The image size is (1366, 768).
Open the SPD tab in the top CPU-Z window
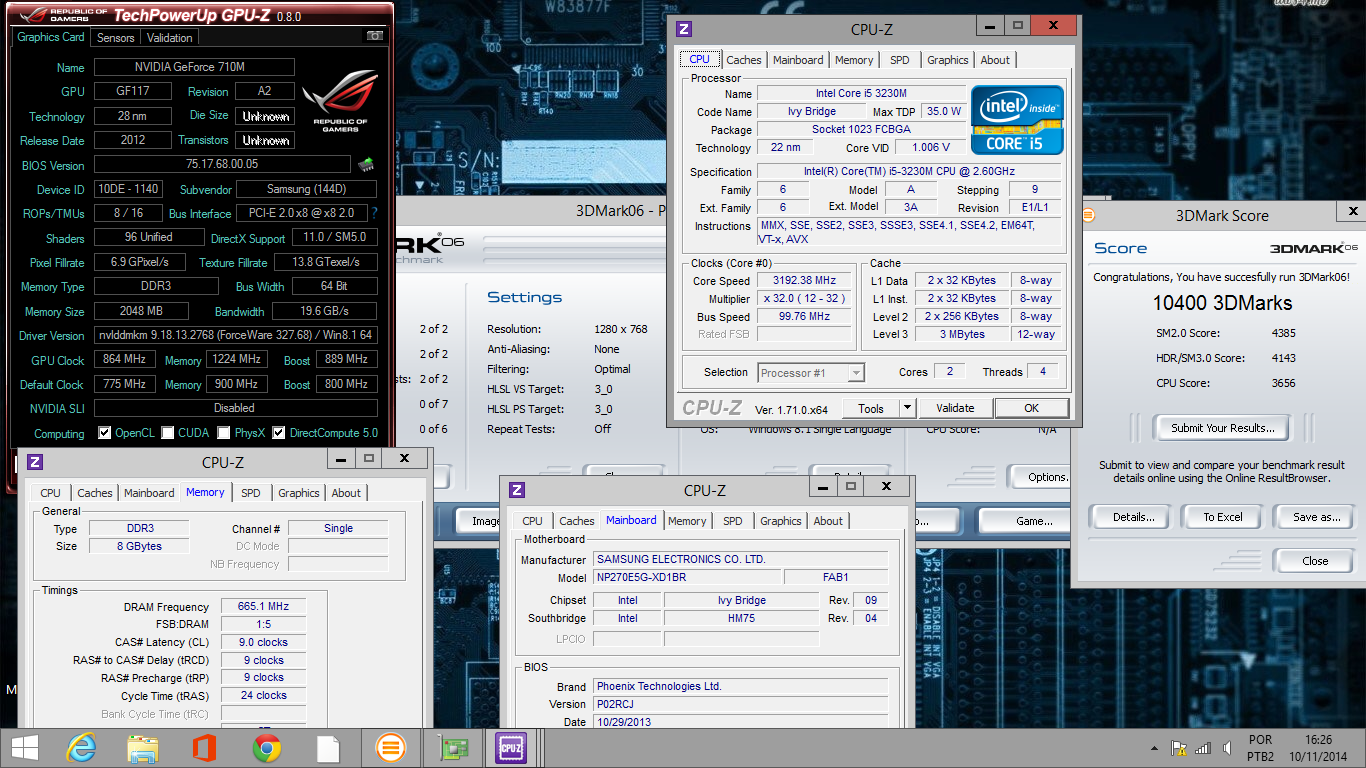pyautogui.click(x=900, y=60)
